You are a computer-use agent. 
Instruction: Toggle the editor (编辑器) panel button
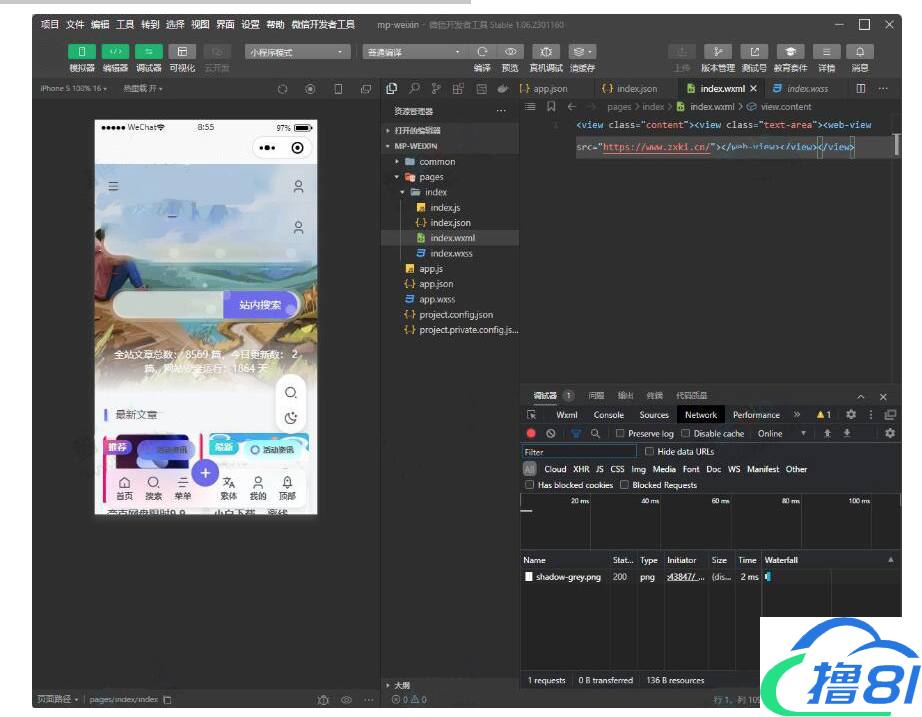(x=115, y=52)
